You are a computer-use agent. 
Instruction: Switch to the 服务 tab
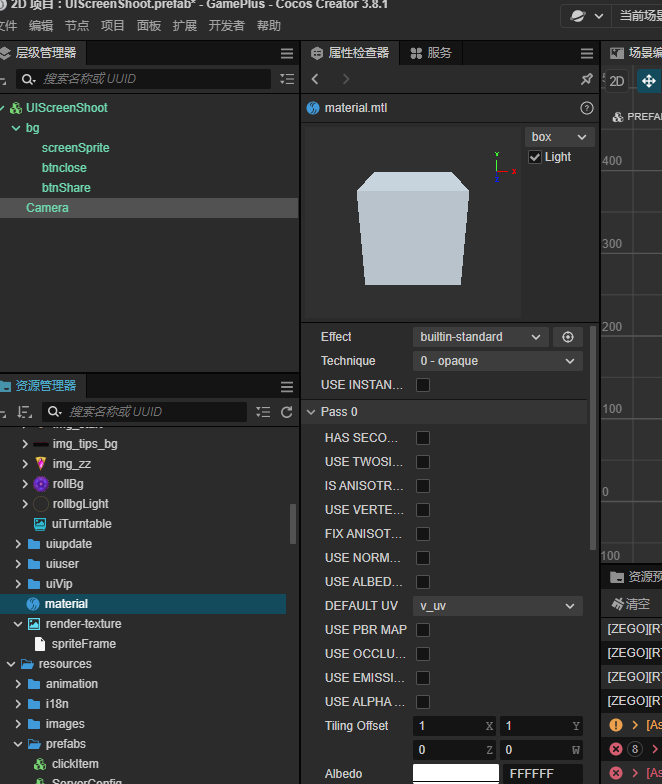click(431, 53)
